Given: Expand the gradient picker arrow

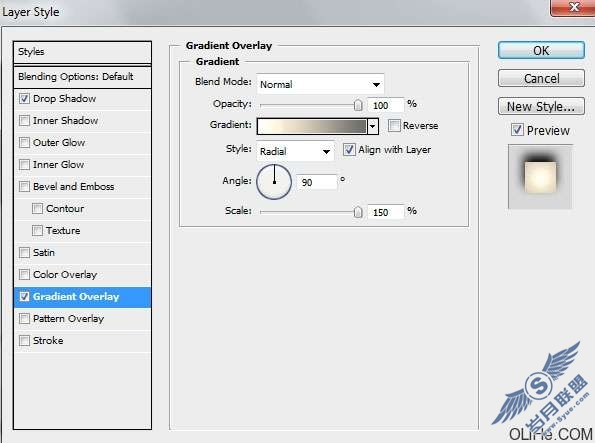Looking at the screenshot, I should (373, 126).
